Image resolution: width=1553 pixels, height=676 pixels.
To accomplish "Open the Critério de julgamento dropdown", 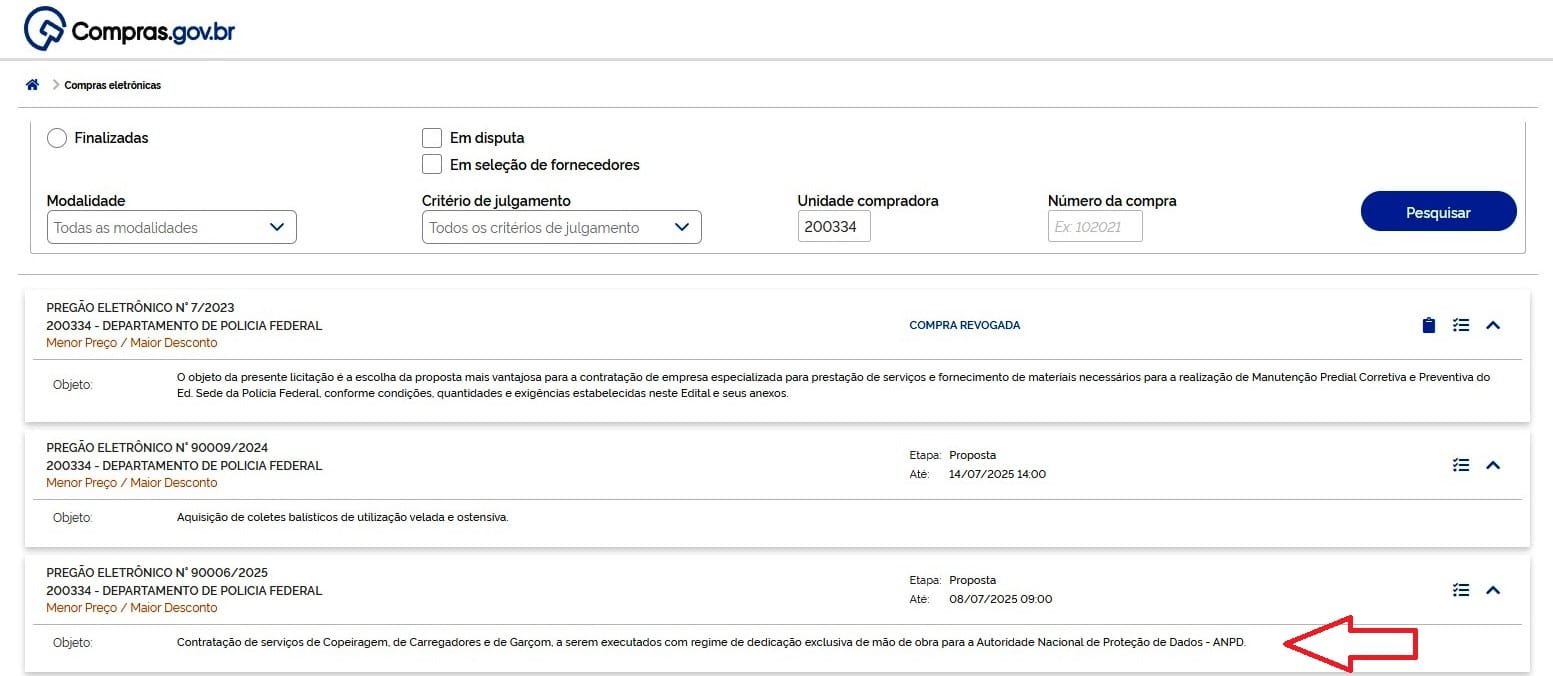I will [x=562, y=227].
